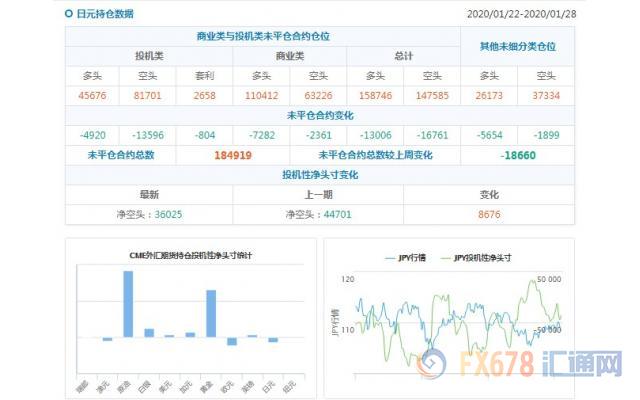This screenshot has height=400, width=640.
Task: Select the value 37334
Action: (546, 96)
